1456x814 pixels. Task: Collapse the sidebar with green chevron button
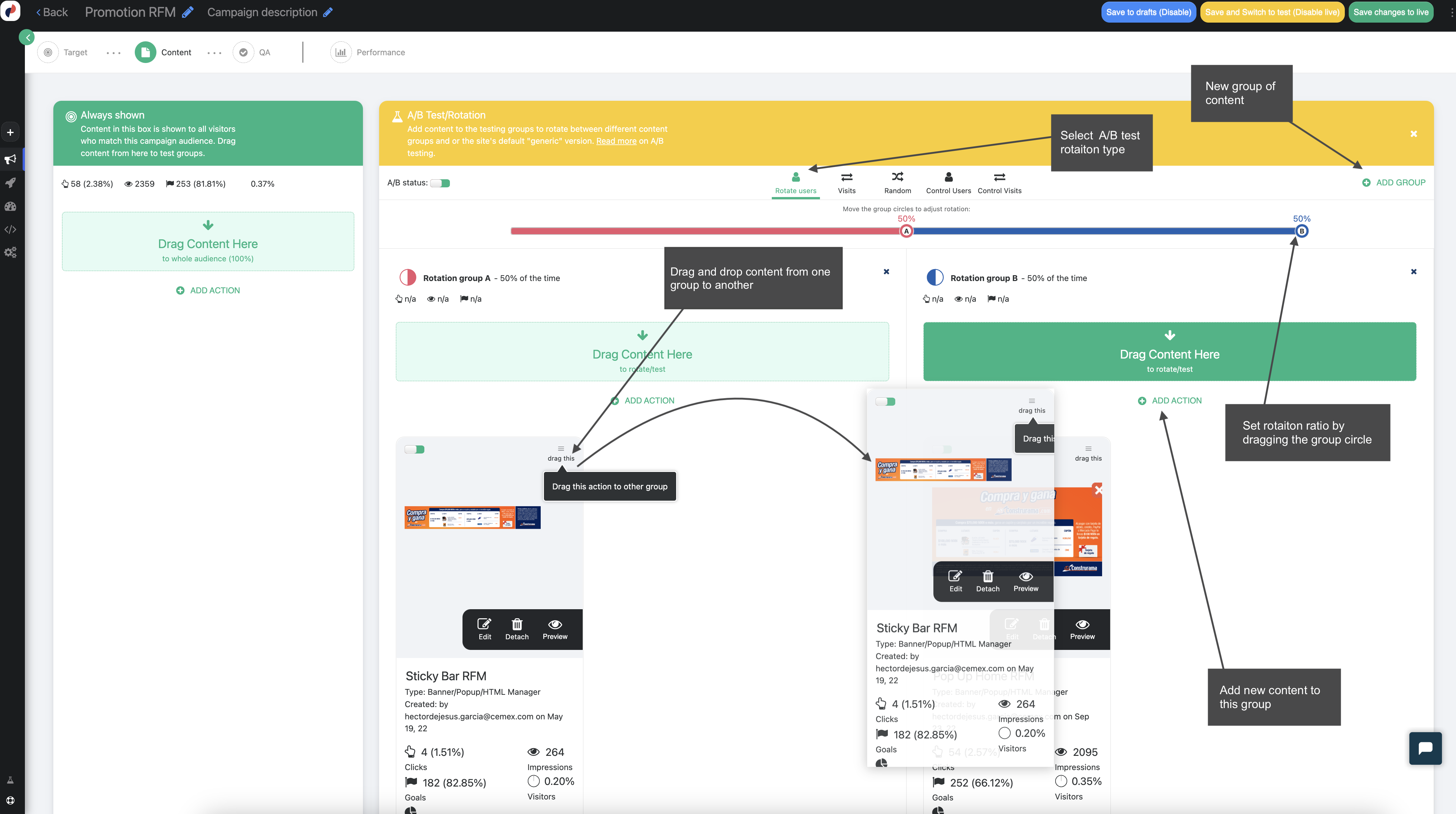pos(27,37)
